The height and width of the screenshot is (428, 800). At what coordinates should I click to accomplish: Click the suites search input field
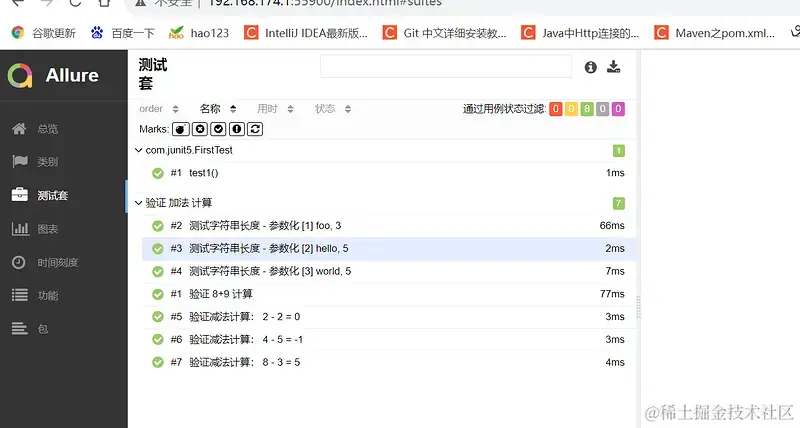tap(445, 66)
